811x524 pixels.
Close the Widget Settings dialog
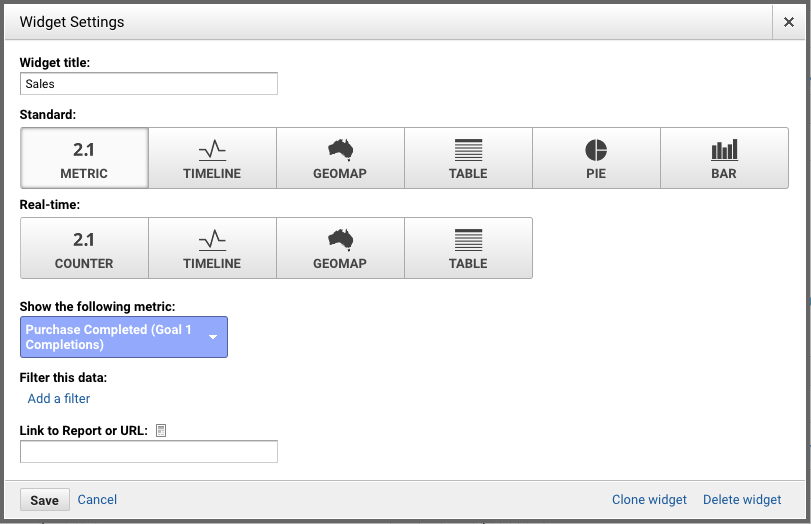pyautogui.click(x=789, y=22)
